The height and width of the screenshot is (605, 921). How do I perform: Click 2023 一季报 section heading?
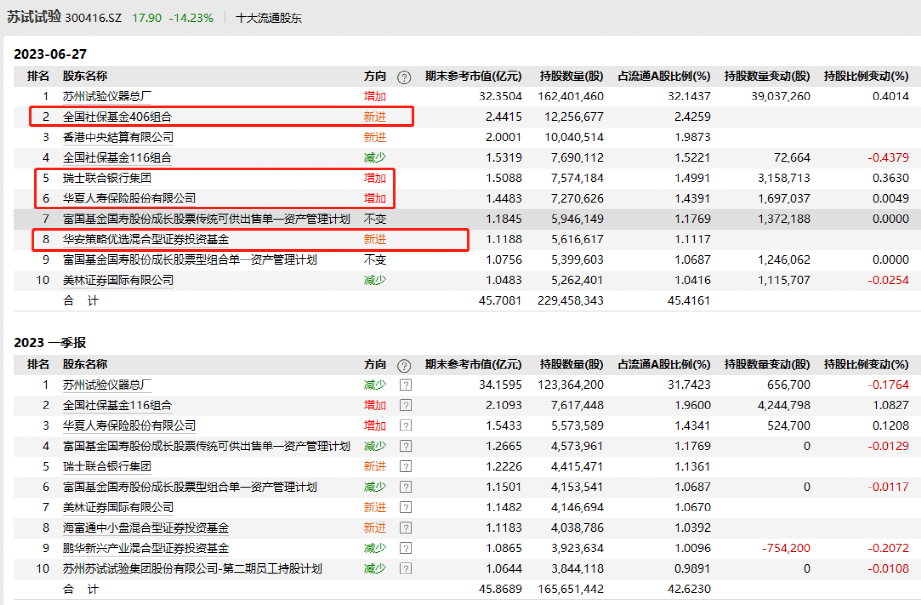click(50, 342)
